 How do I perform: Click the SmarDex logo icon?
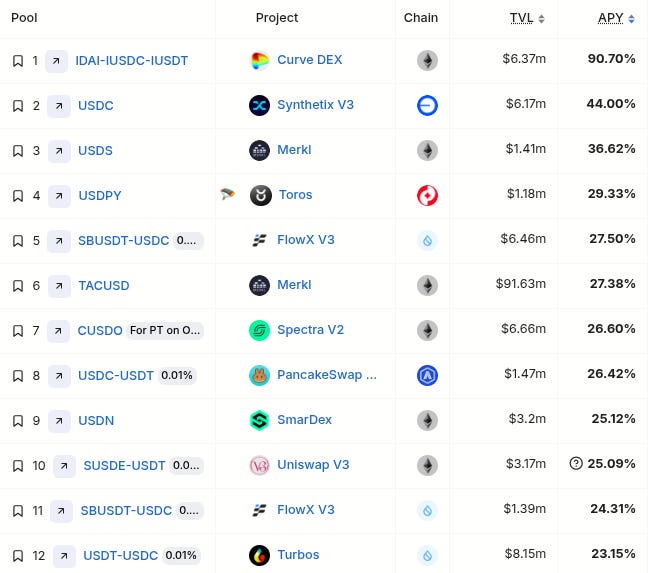point(260,421)
